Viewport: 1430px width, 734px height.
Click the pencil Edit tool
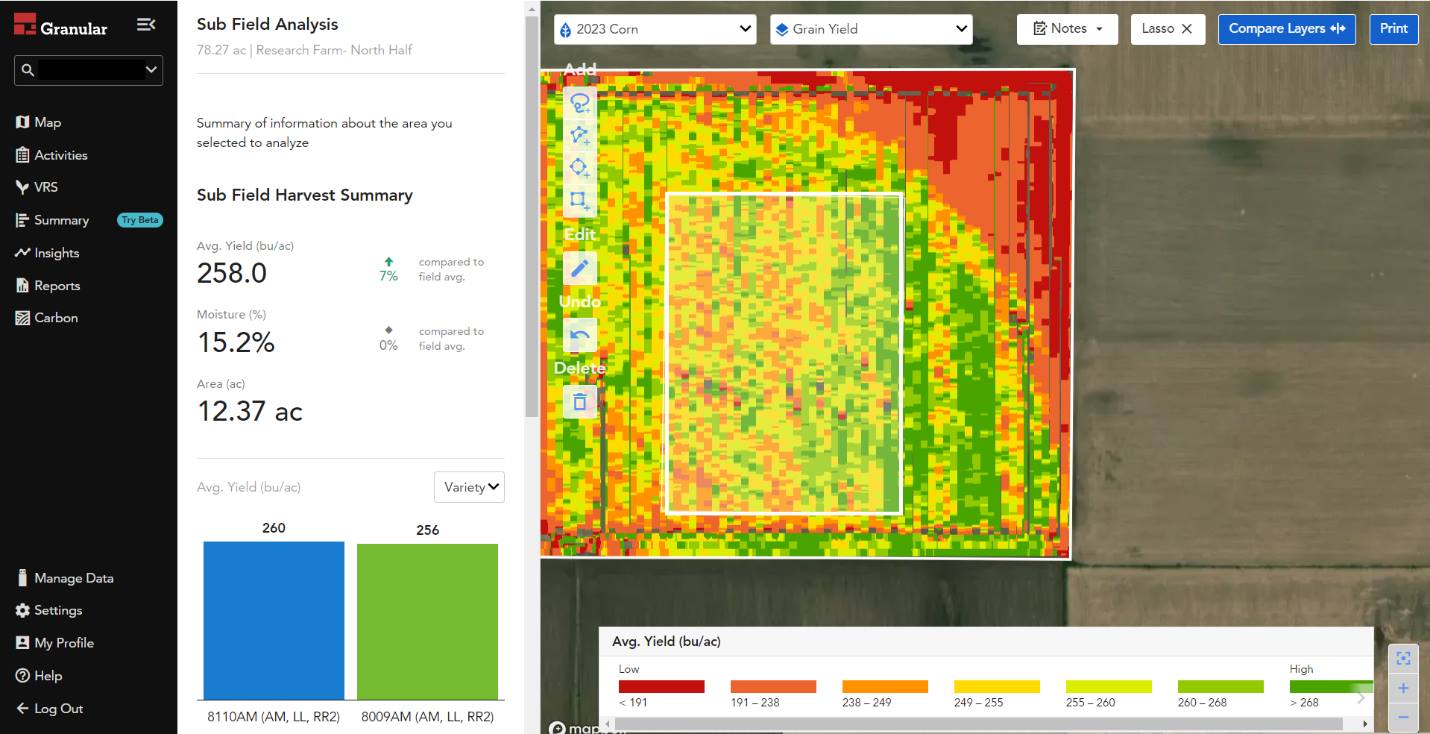[x=580, y=268]
